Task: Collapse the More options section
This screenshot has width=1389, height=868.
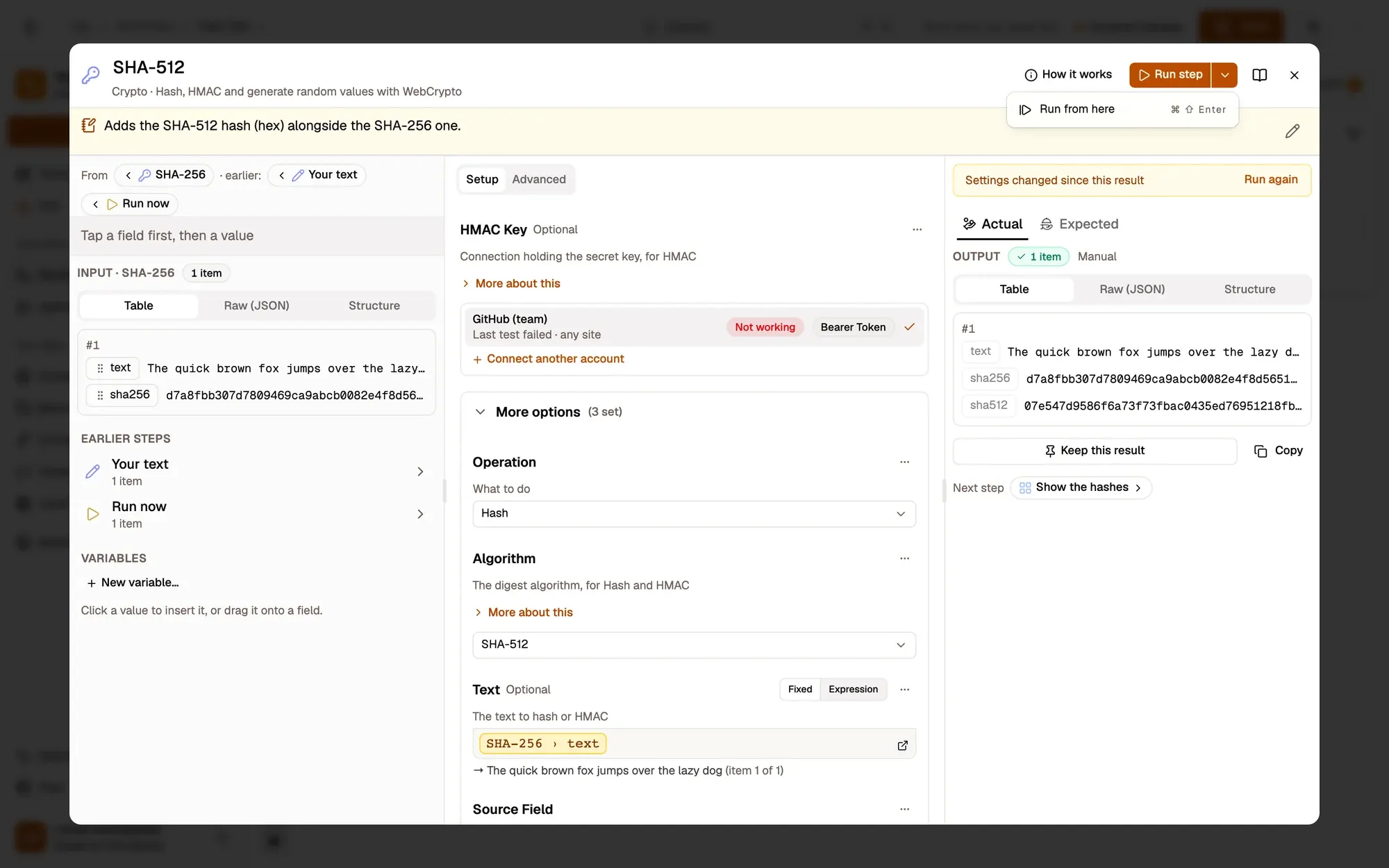Action: tap(480, 412)
